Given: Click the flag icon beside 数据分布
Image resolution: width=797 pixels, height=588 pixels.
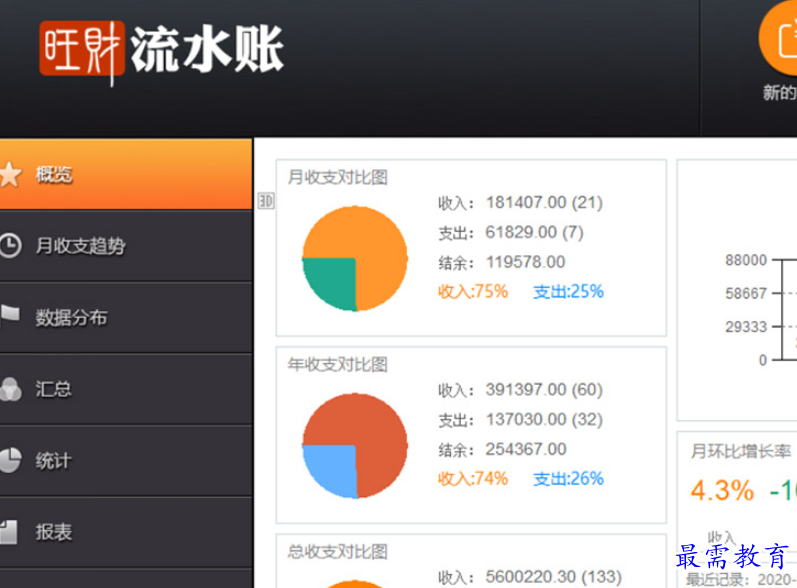Looking at the screenshot, I should click(9, 316).
